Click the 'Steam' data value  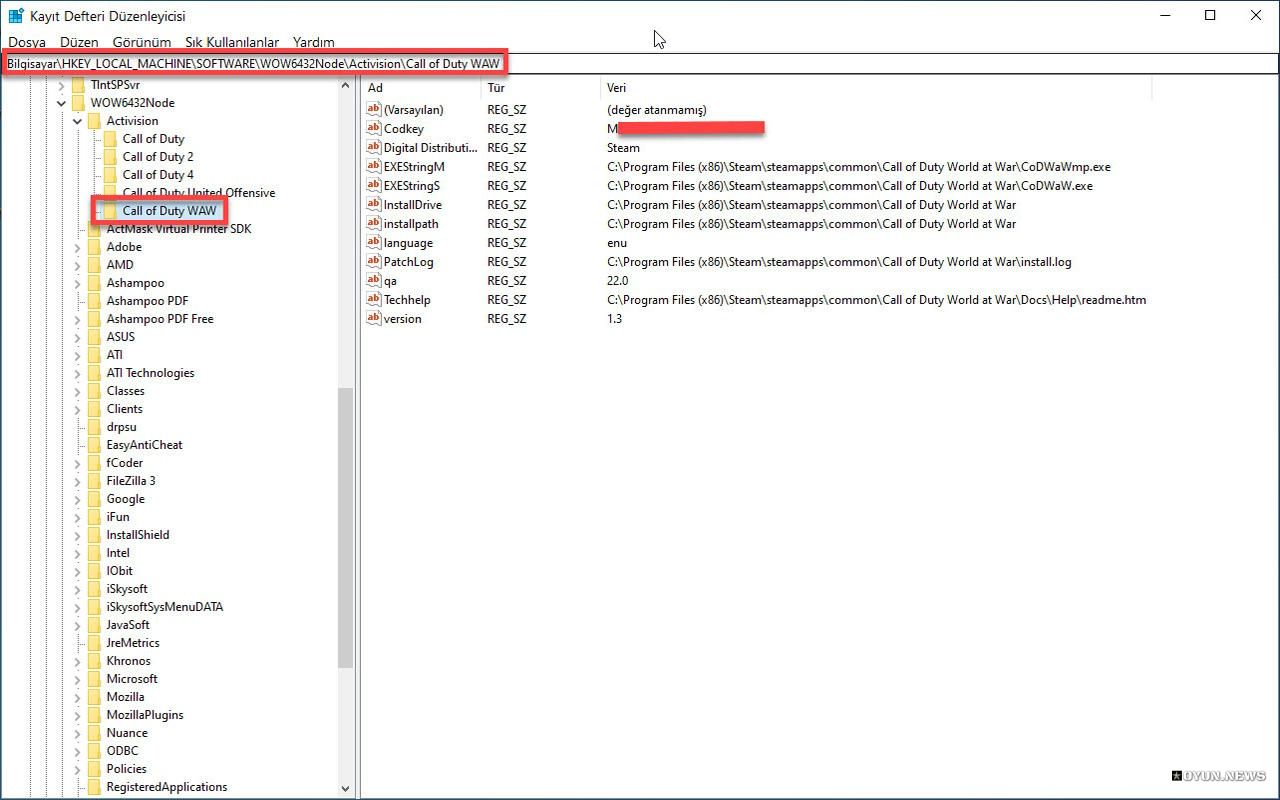point(623,148)
